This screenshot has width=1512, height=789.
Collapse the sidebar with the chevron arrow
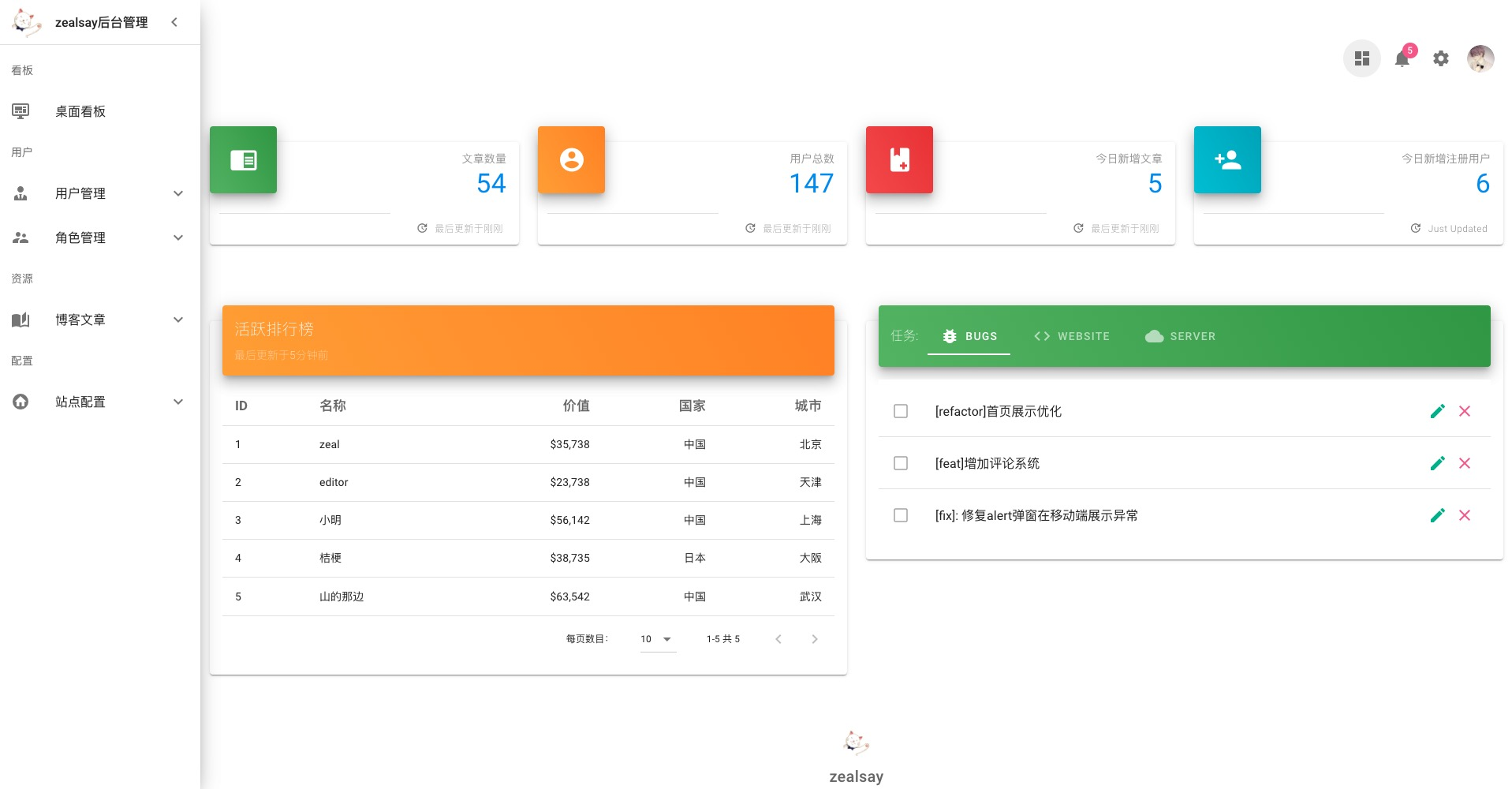[174, 22]
